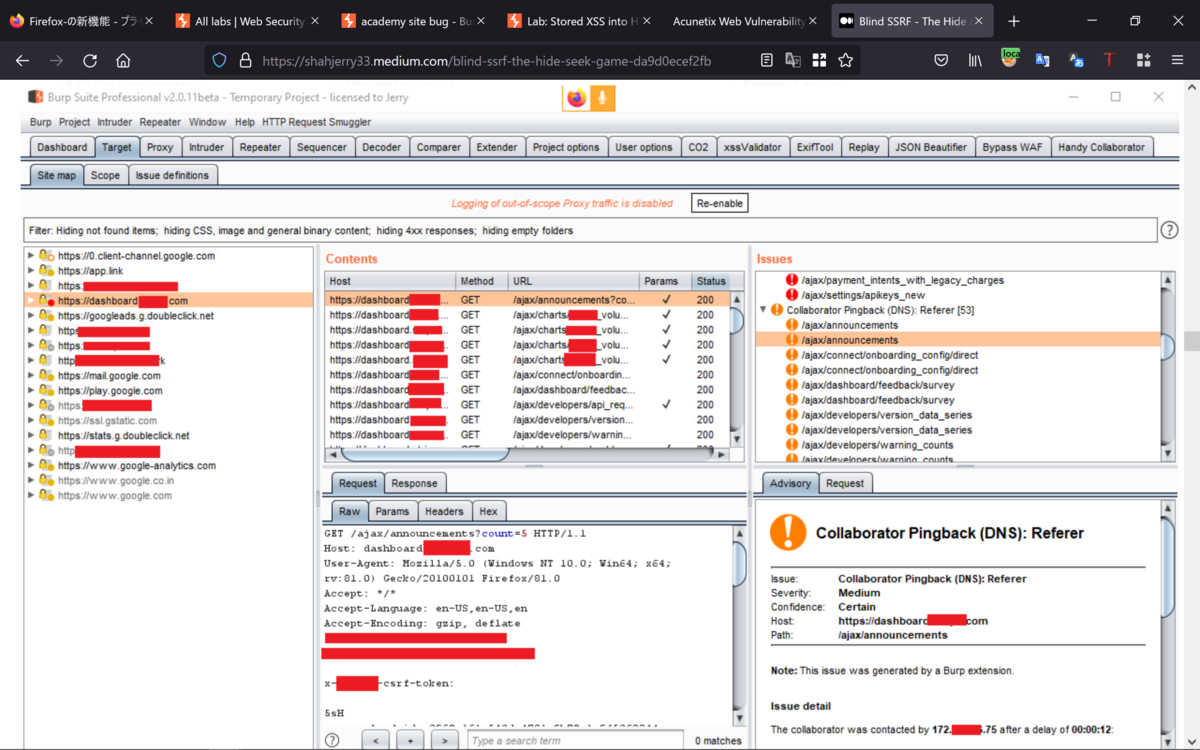Click the 'Type a search term' field
Screen dimensions: 1200x750
tap(576, 740)
